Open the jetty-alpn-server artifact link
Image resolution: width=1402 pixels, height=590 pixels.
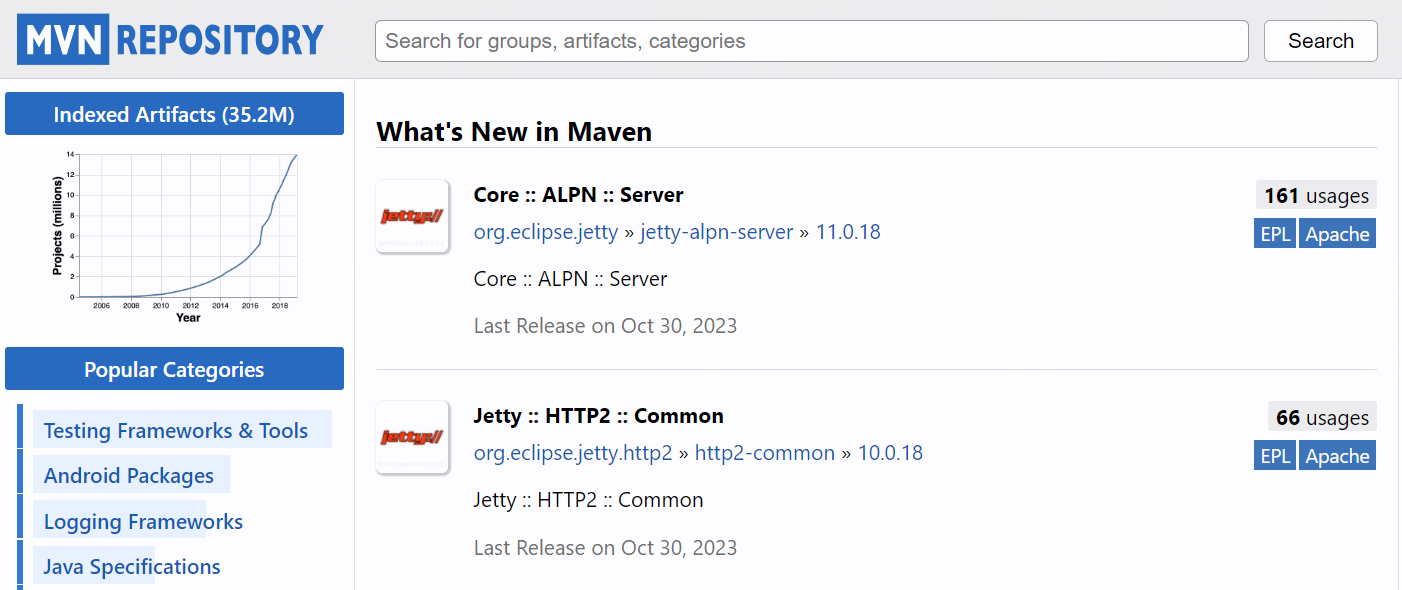point(716,232)
